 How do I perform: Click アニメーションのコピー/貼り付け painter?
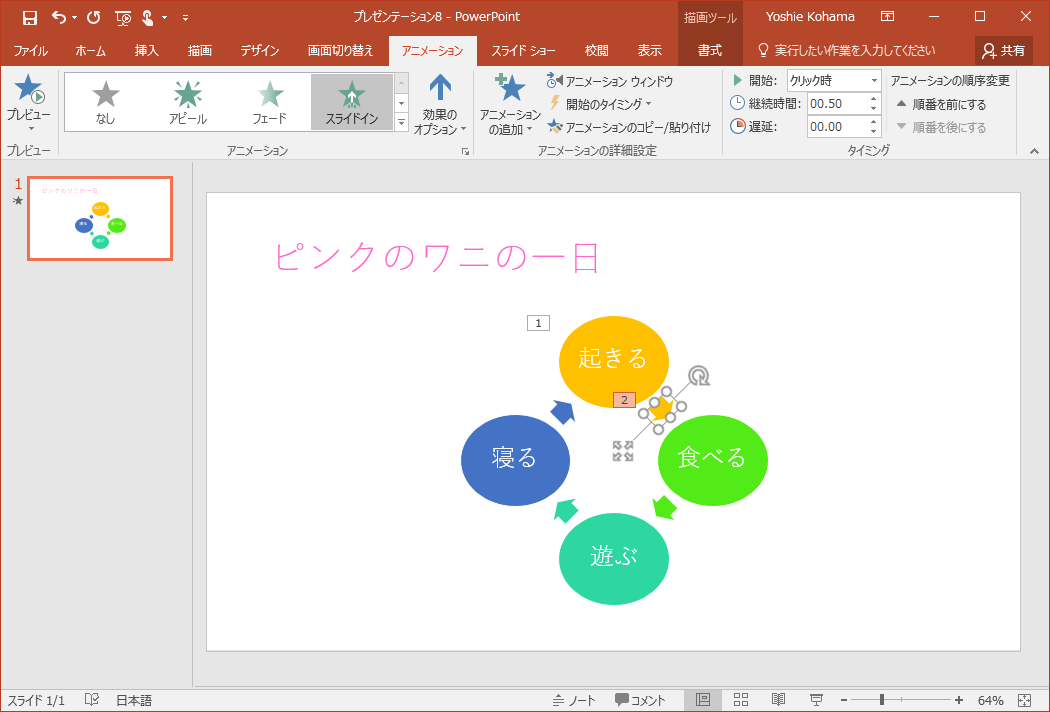629,127
